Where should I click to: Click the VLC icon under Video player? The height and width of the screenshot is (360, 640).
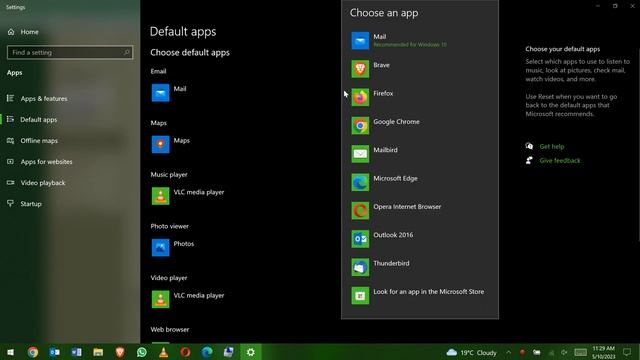click(x=160, y=299)
